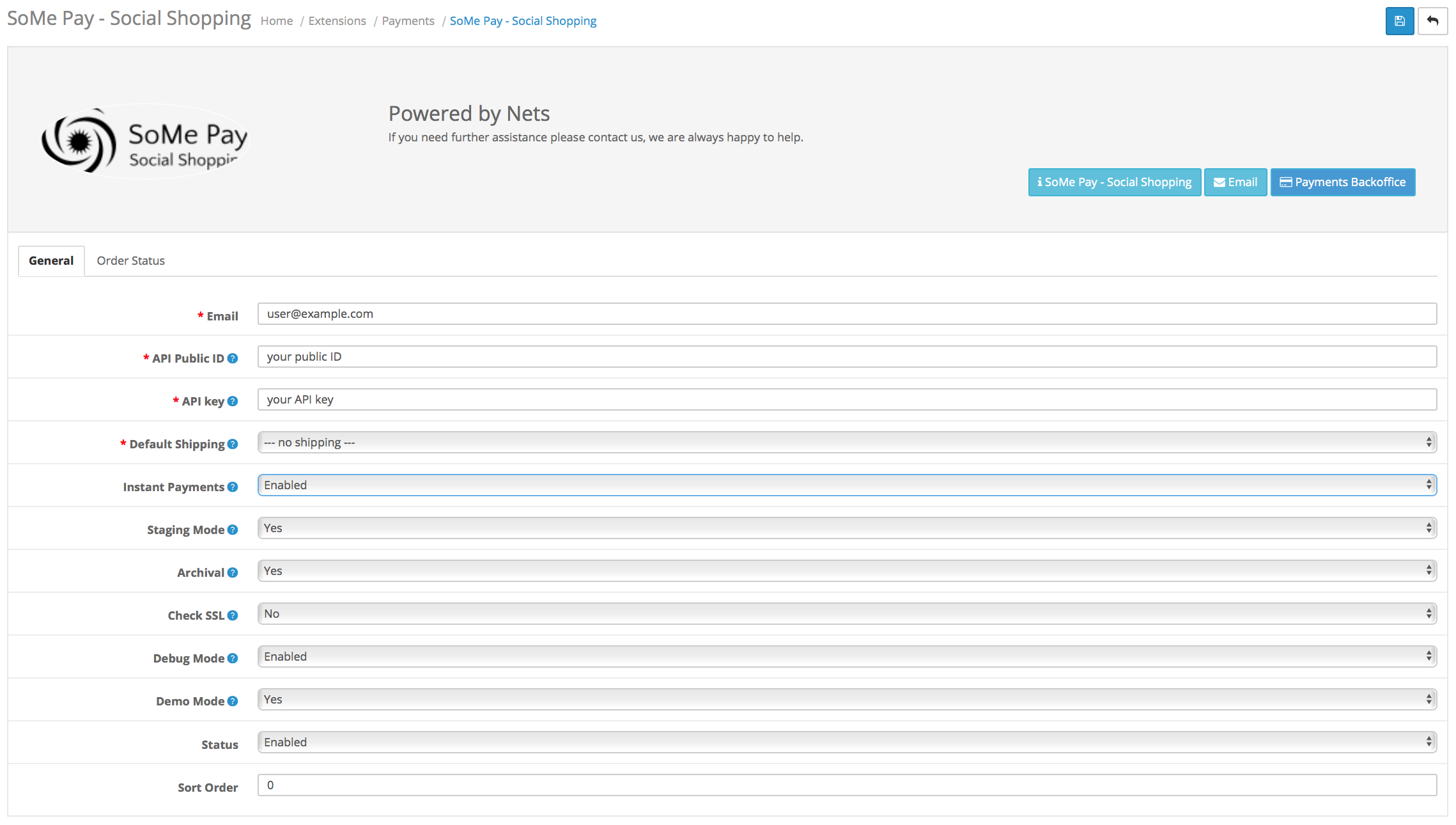Click the SoMe Pay swirl logo
Image resolution: width=1456 pixels, height=825 pixels.
pos(144,141)
